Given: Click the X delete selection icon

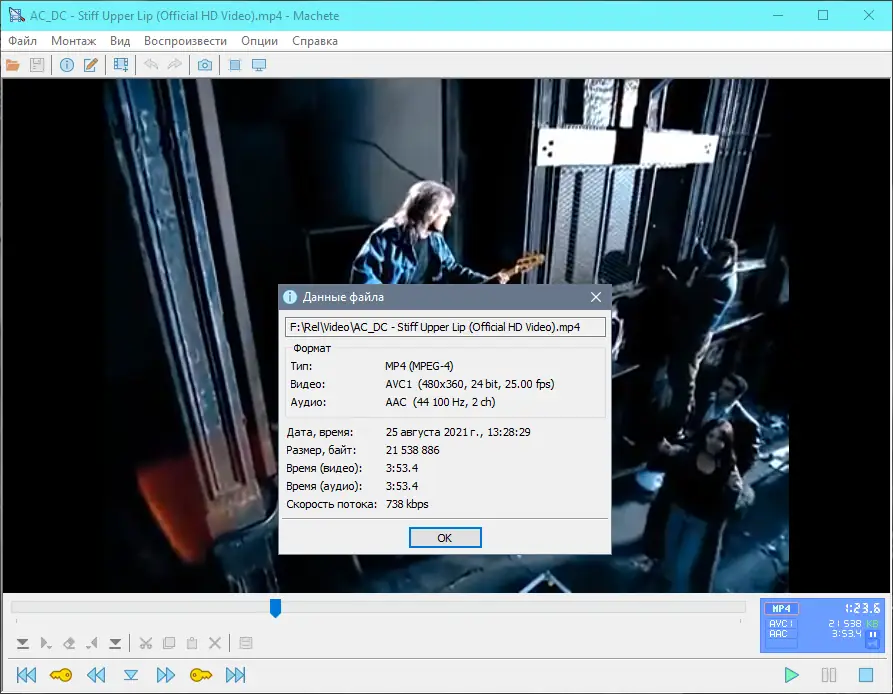Looking at the screenshot, I should pos(215,643).
